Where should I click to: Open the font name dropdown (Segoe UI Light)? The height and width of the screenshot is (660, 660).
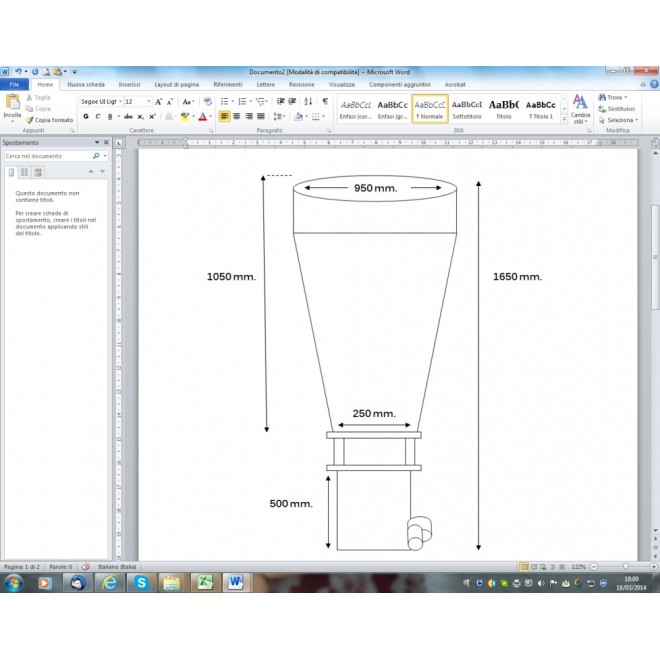pos(120,101)
